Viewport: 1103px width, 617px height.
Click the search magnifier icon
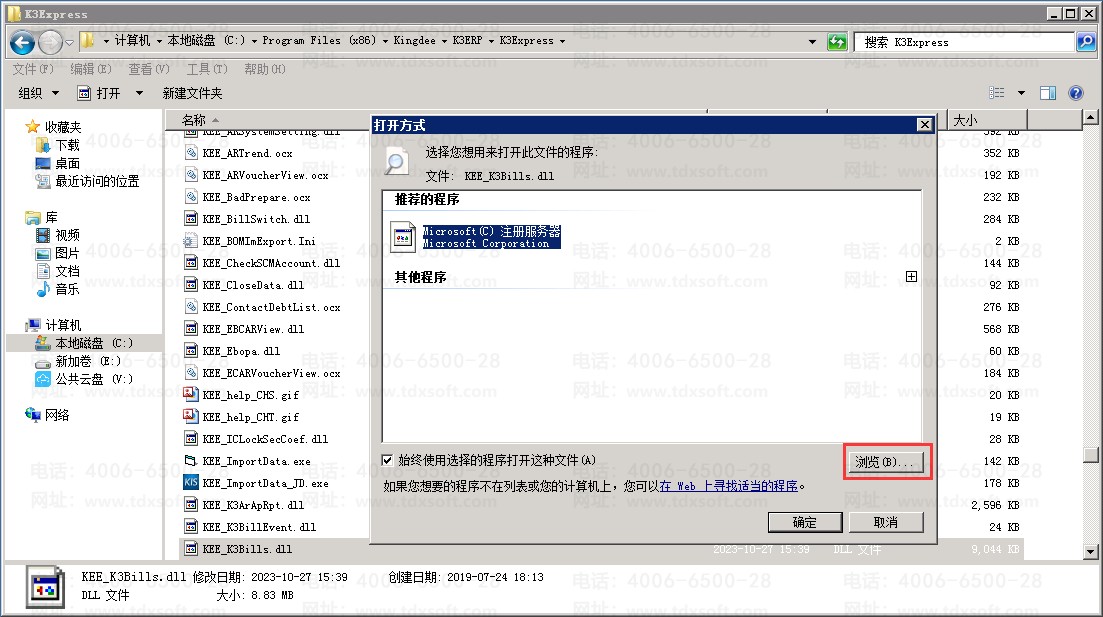(x=1086, y=42)
